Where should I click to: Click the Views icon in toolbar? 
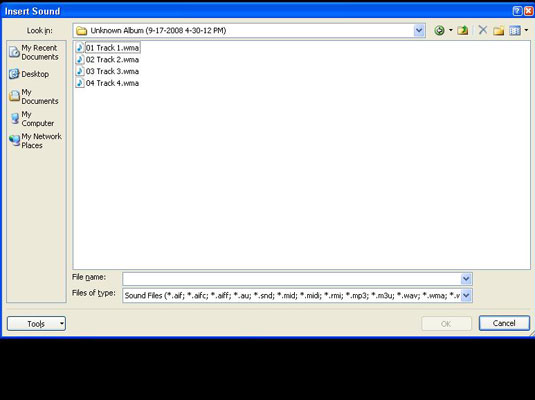tap(515, 31)
